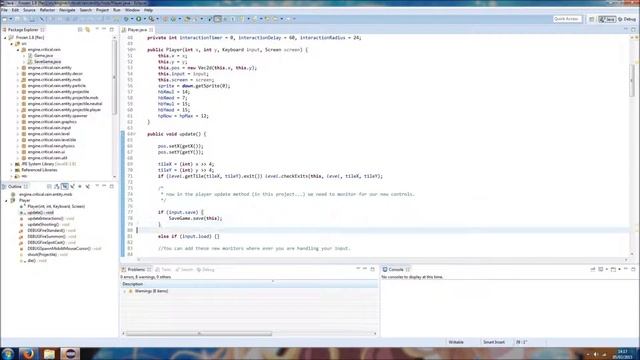Image resolution: width=640 pixels, height=360 pixels.
Task: Select update() method in Outline
Action: [x=40, y=212]
